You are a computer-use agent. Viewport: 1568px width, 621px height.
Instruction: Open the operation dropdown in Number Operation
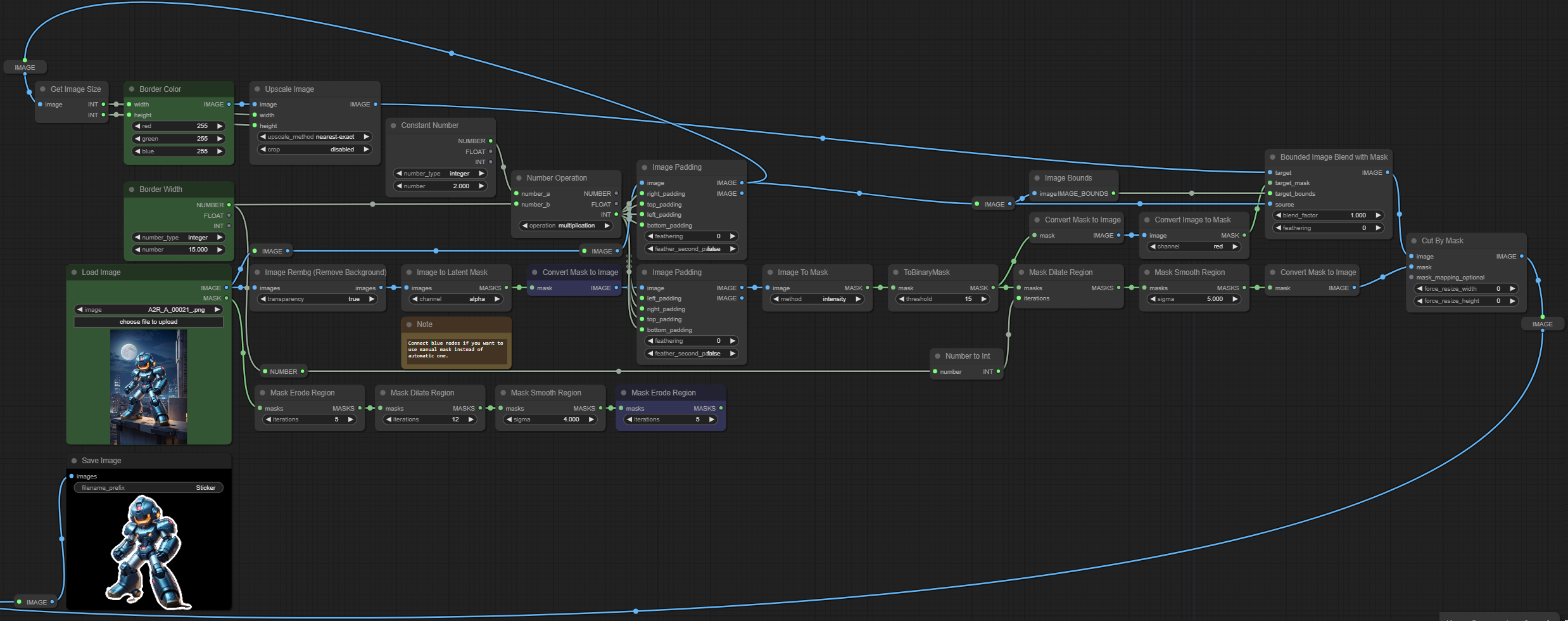566,226
